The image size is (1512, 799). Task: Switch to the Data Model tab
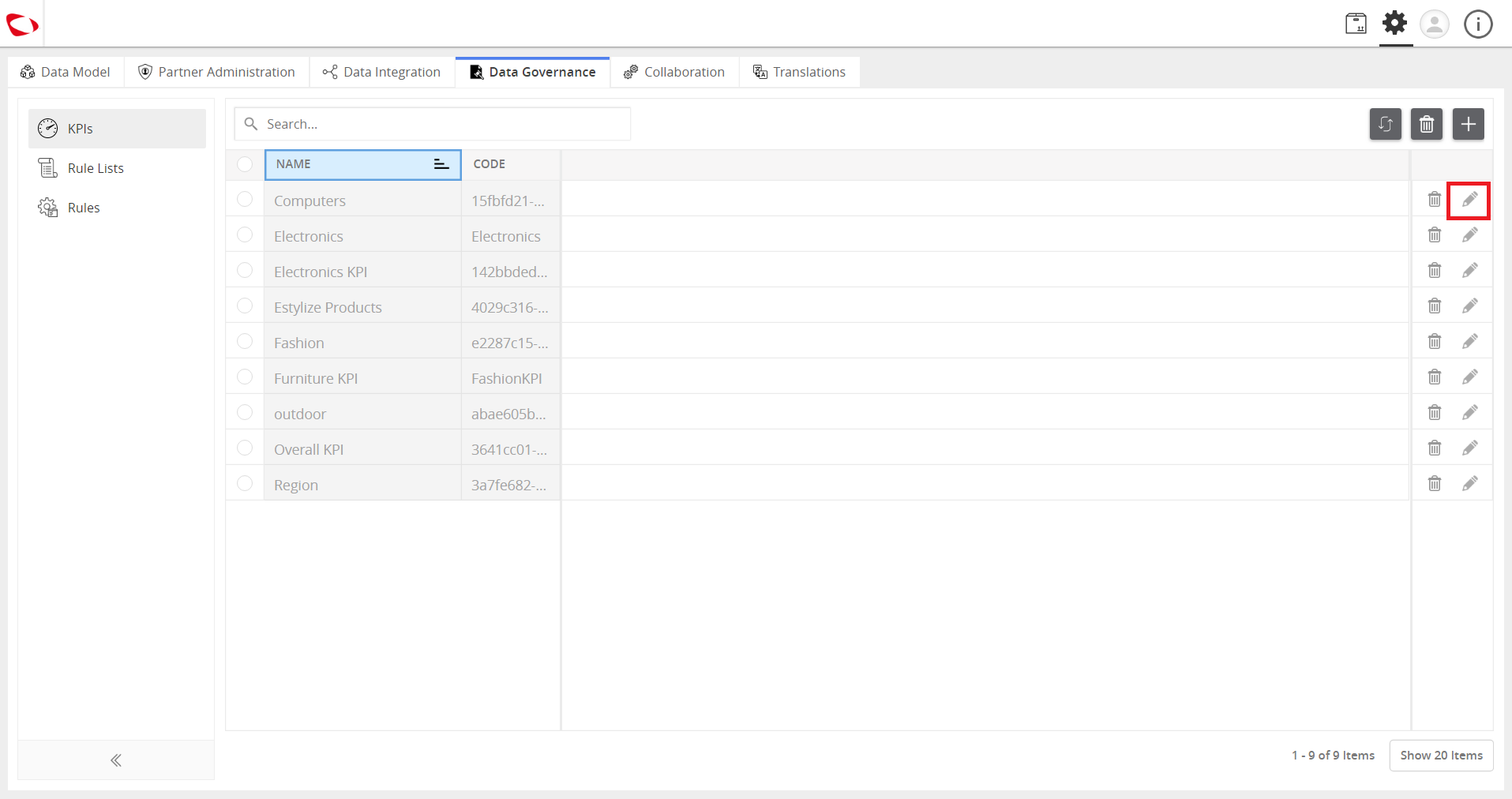66,72
